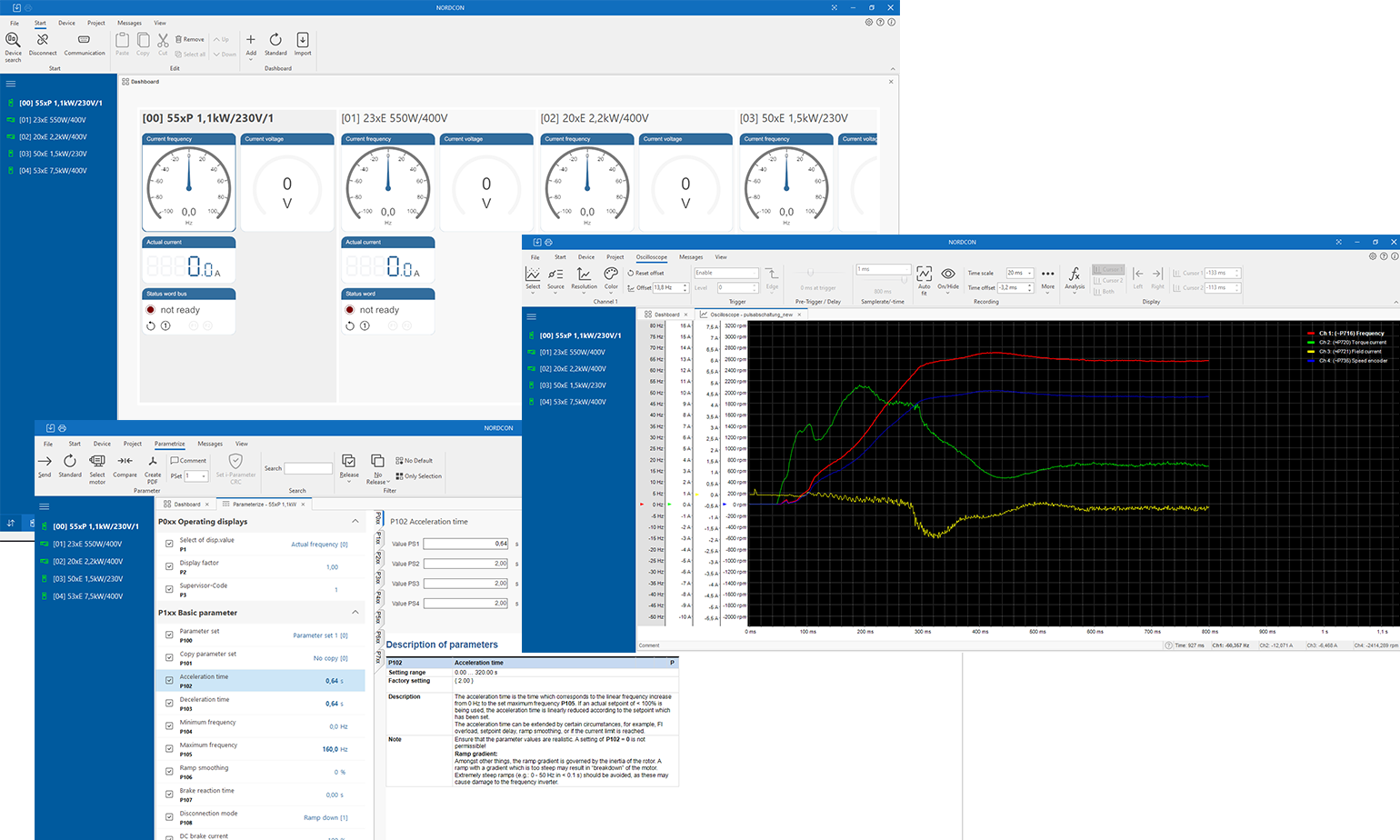Click the Value PS1 input field
This screenshot has height=840, width=1400.
(466, 544)
